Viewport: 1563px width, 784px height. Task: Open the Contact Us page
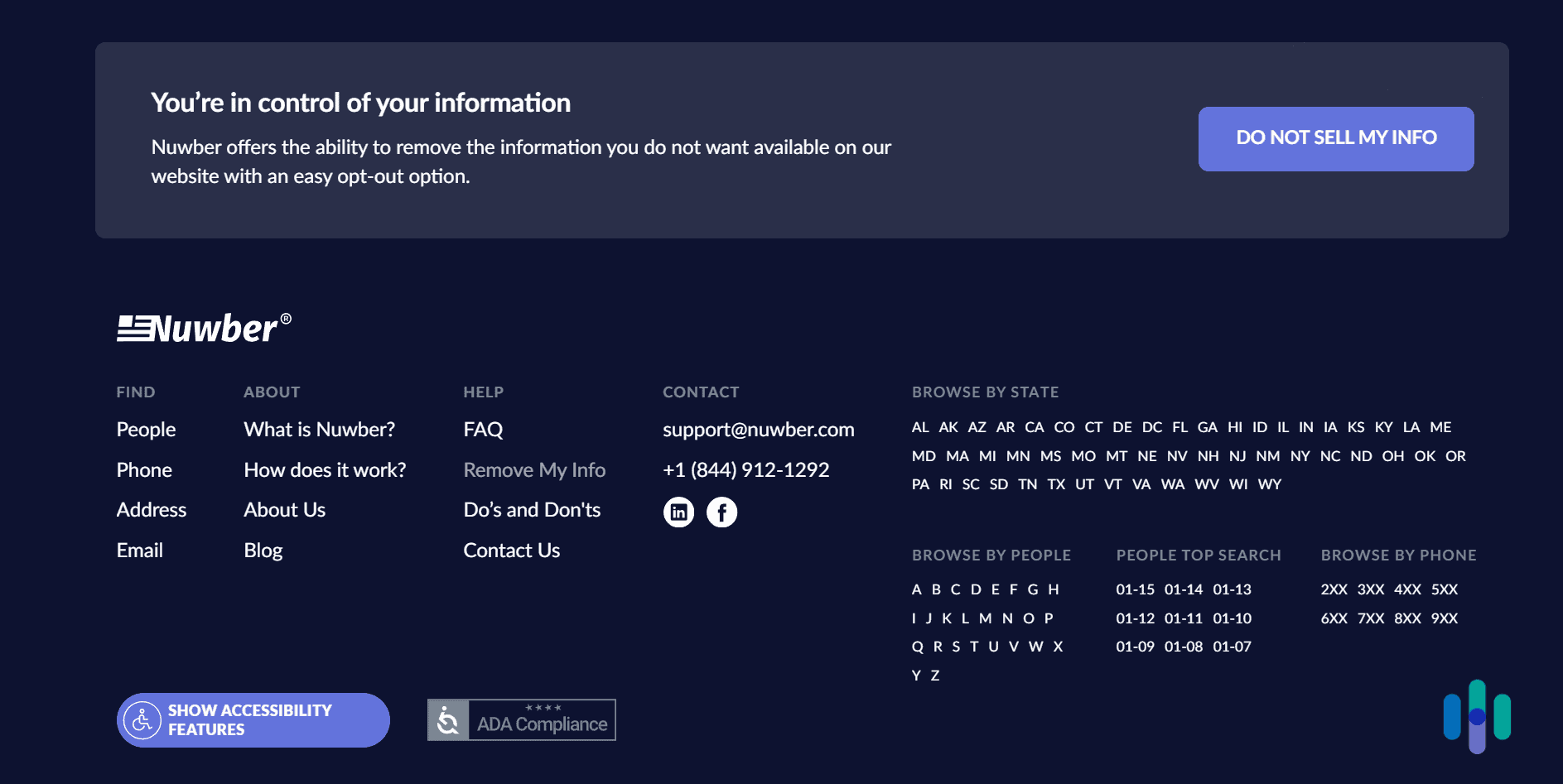point(511,550)
